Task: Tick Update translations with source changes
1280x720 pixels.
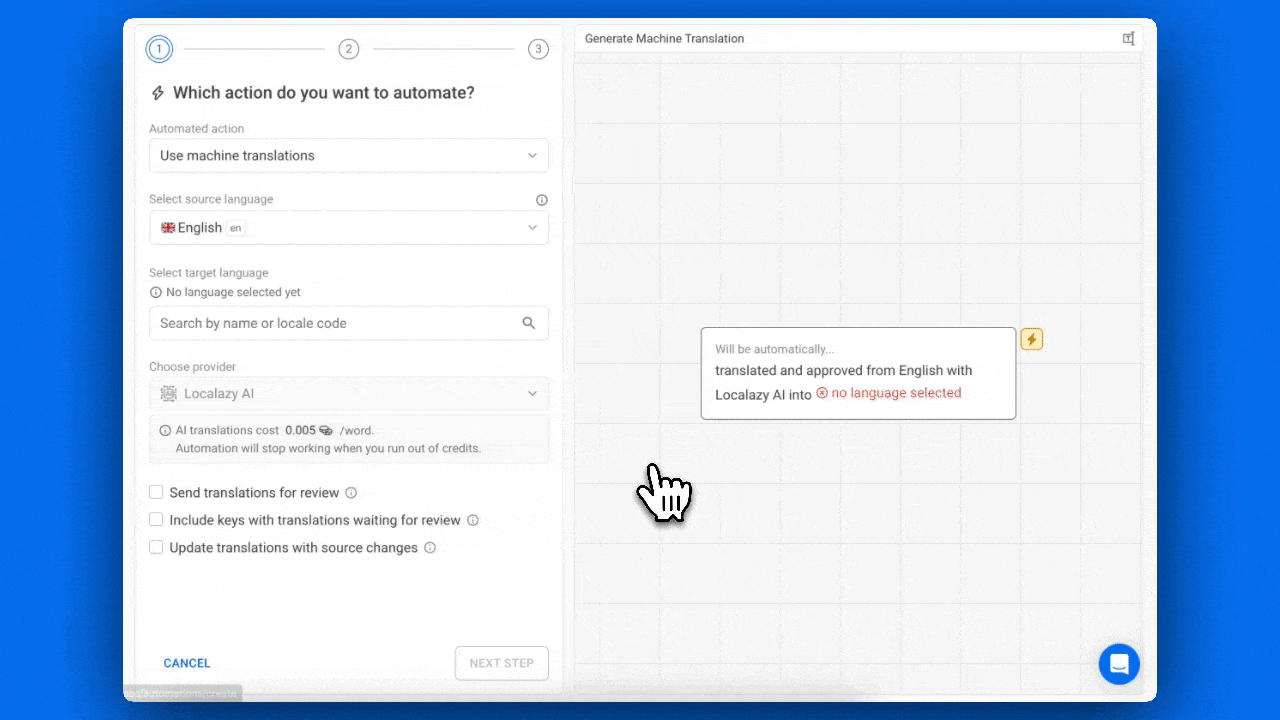Action: click(156, 547)
